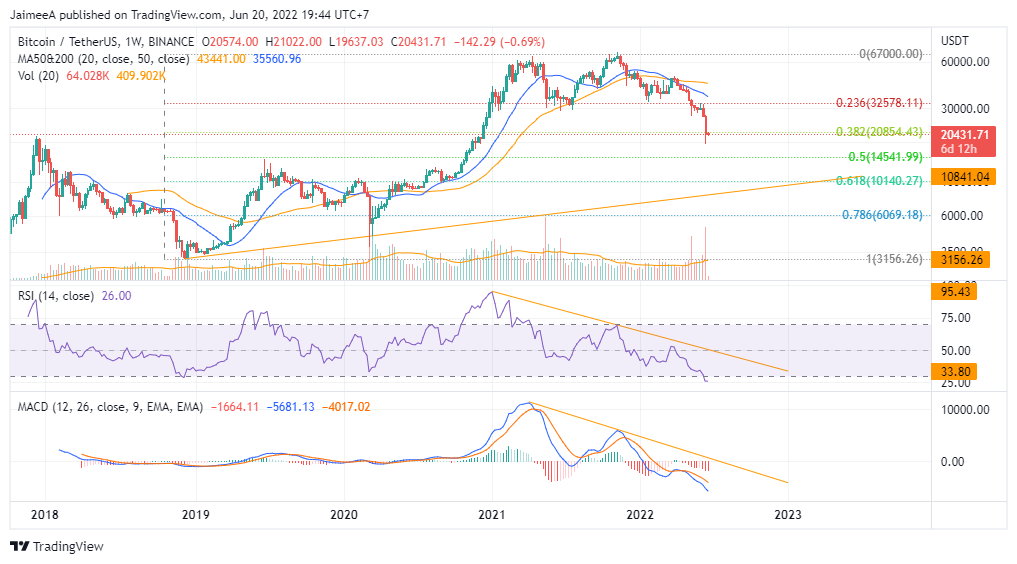Click the Fibonacci 0(67000.00) level label
Screen dimensions: 1017x564
(891, 54)
